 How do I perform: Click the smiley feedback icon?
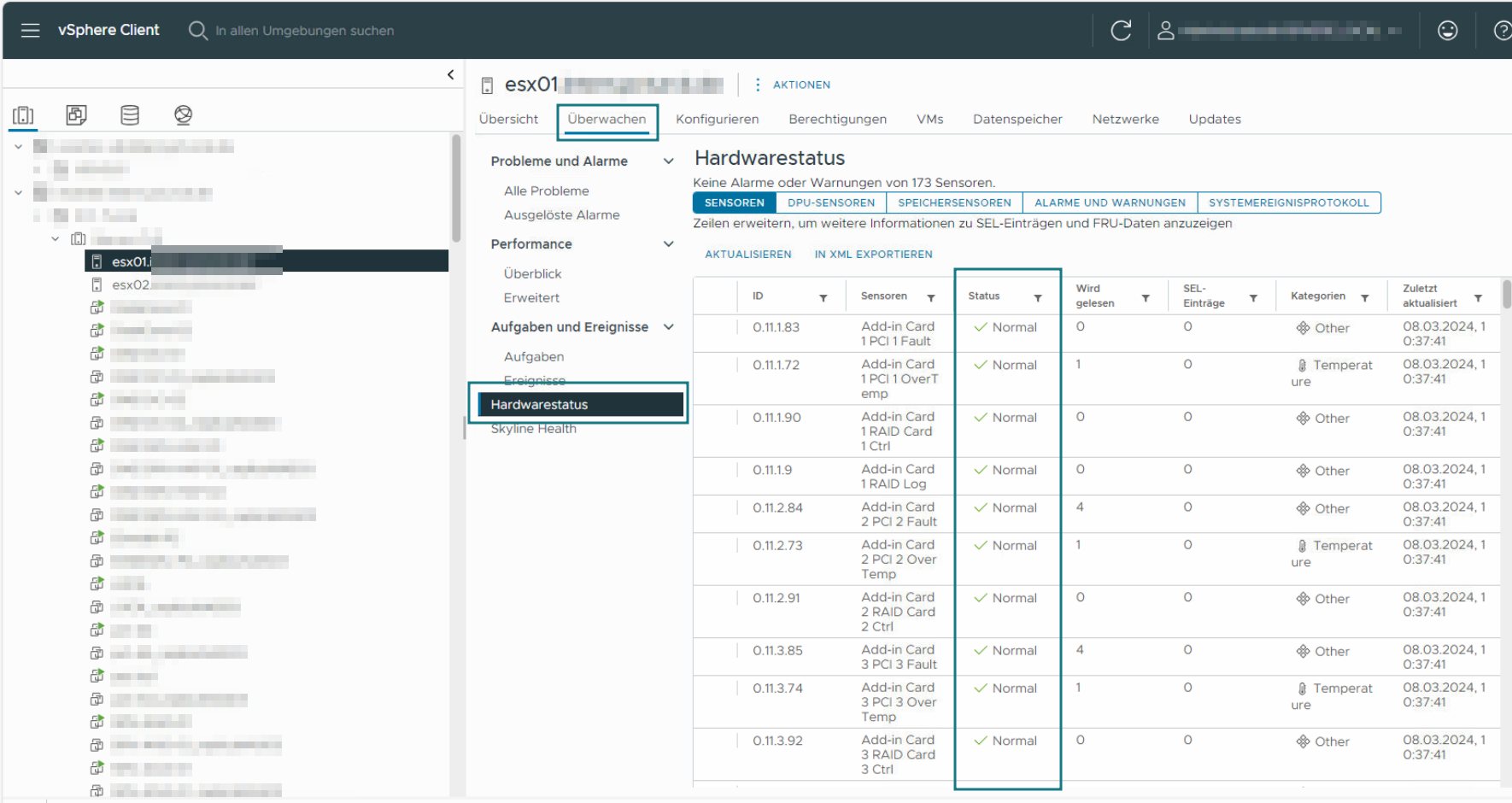pos(1447,31)
